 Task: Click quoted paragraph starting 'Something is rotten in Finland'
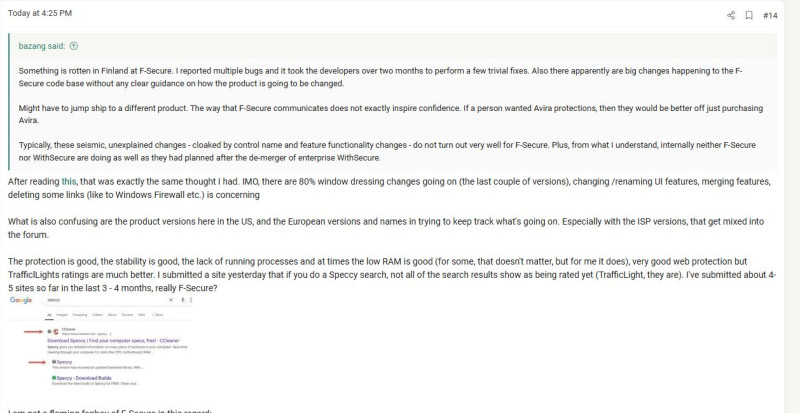(x=381, y=77)
